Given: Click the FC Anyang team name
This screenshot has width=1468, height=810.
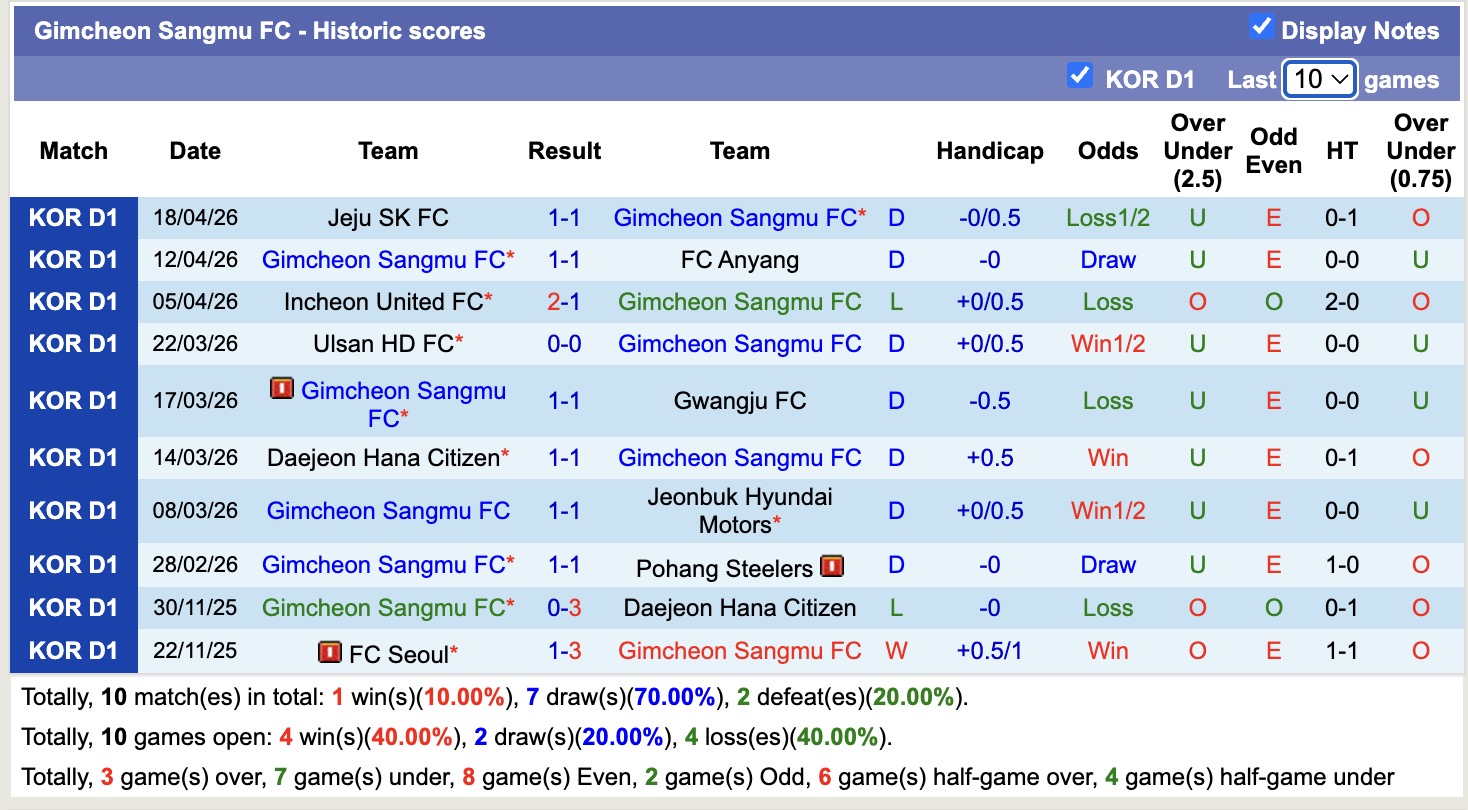Looking at the screenshot, I should tap(740, 259).
